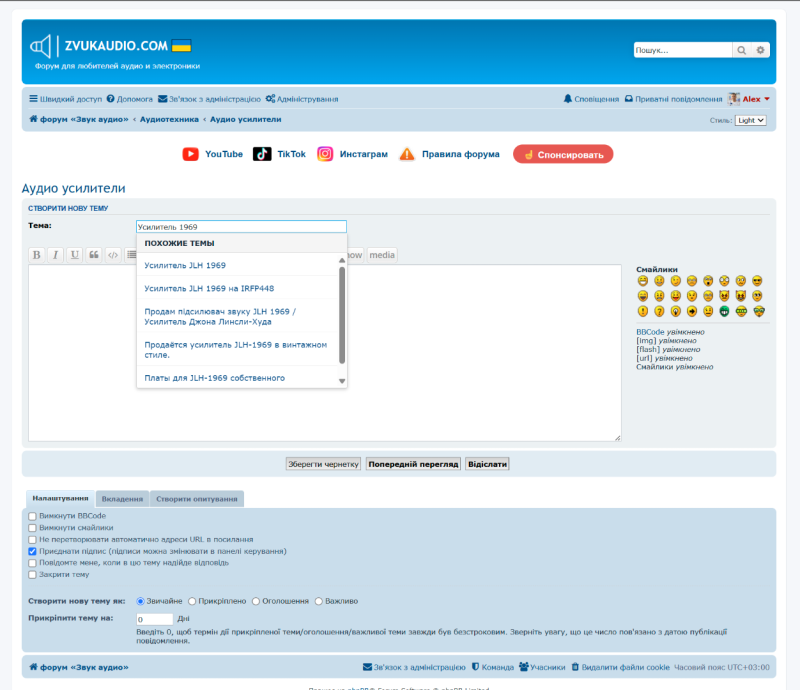Click the Зберегти чернетку button
This screenshot has width=800, height=690.
323,464
